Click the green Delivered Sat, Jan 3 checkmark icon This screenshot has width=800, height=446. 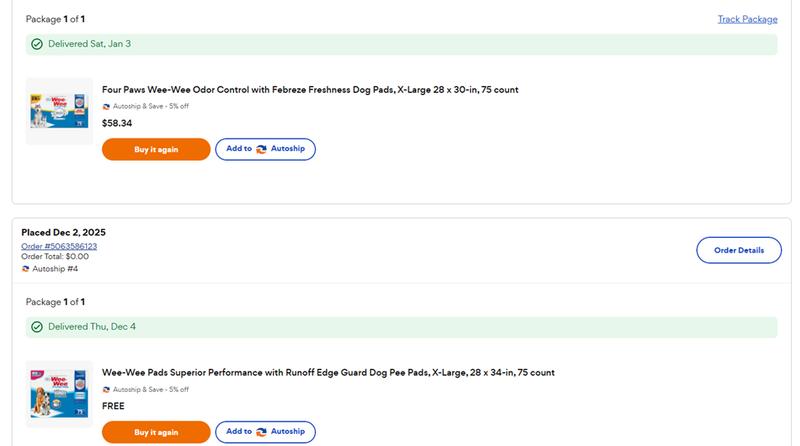tap(37, 44)
